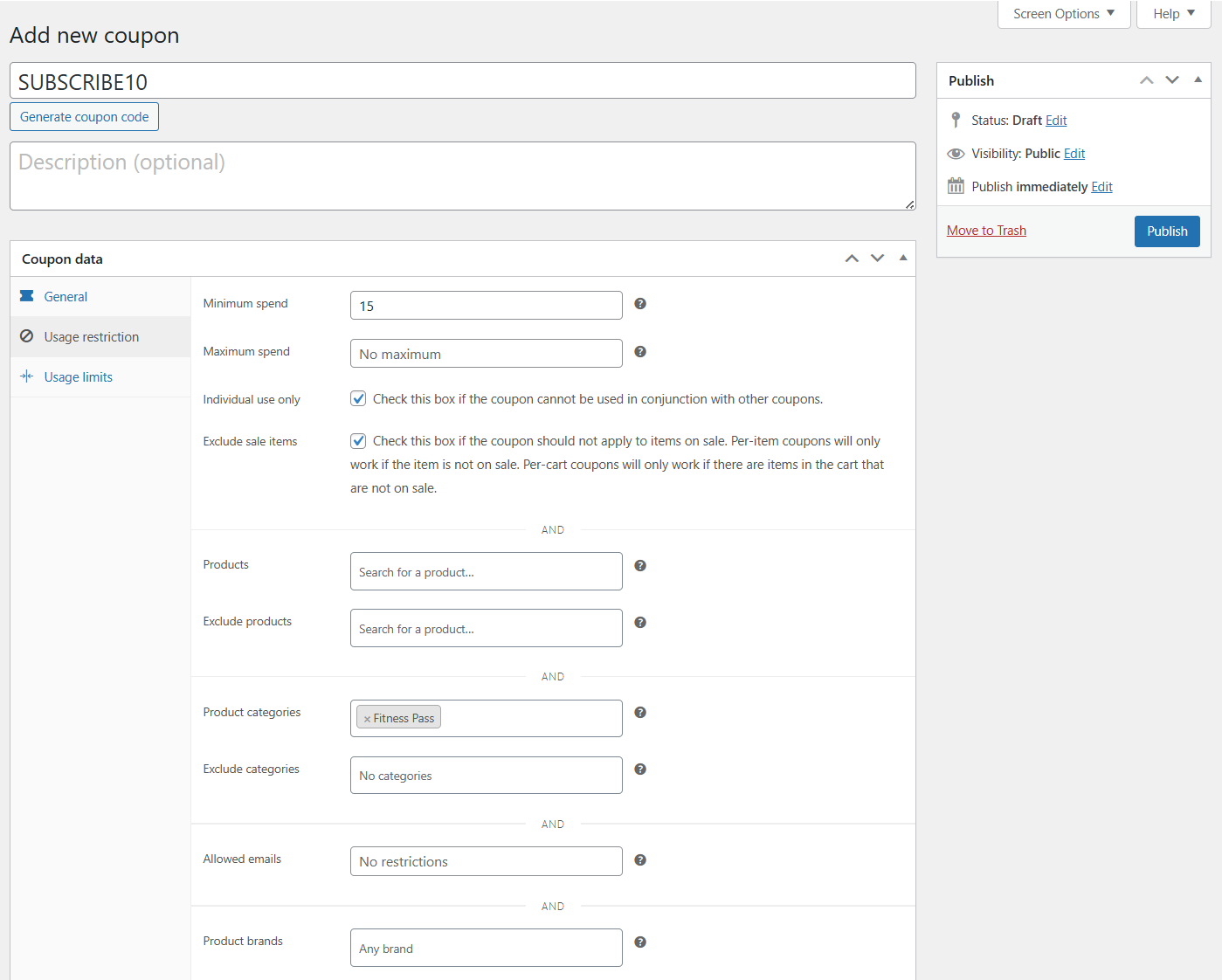Open the Screen Options dropdown

point(1063,13)
